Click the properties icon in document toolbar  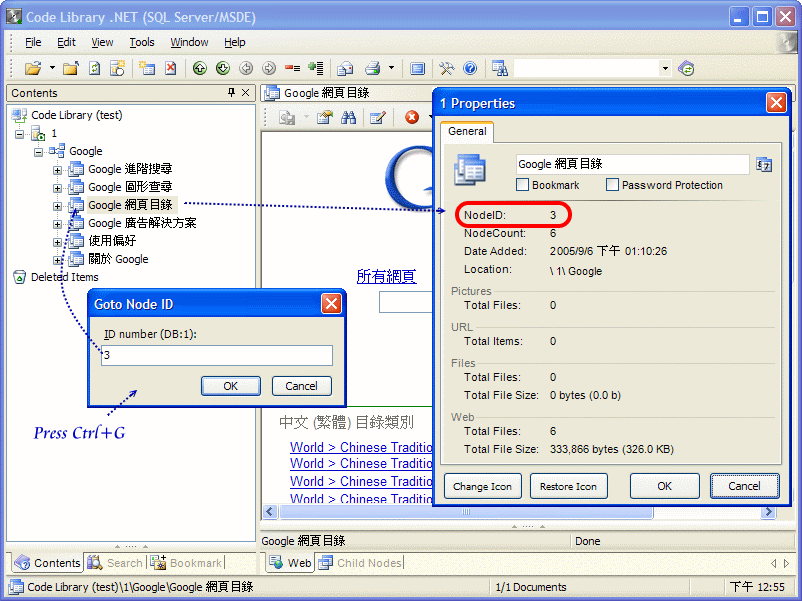click(324, 118)
